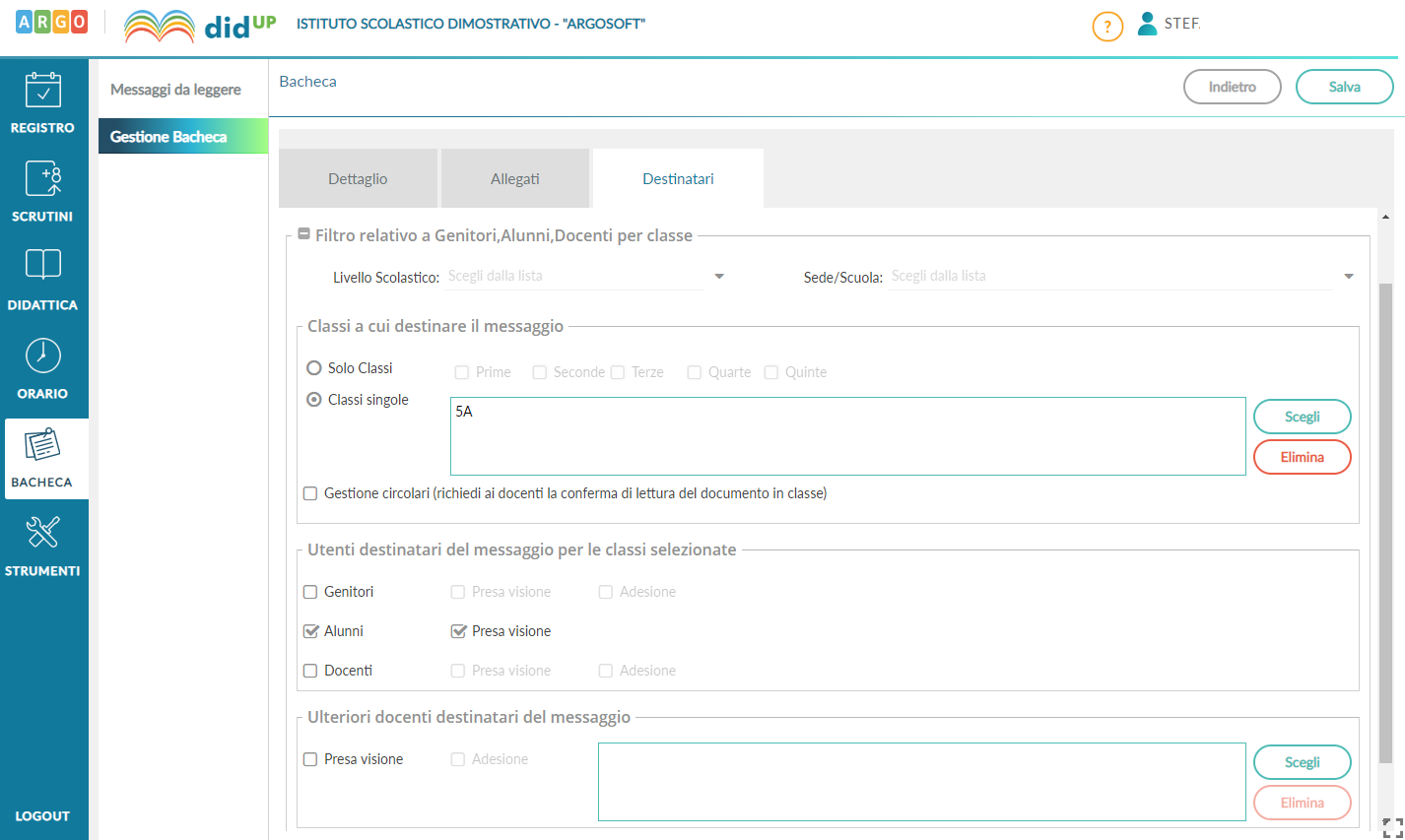The height and width of the screenshot is (840, 1405).
Task: Toggle Adesione in the Docenti row
Action: 606,671
